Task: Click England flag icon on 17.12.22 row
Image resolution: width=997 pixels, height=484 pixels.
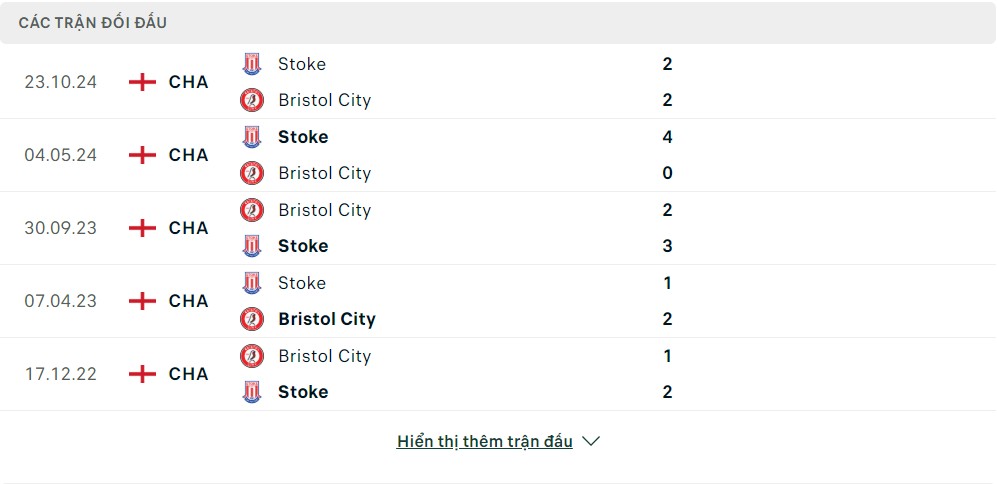Action: [142, 374]
